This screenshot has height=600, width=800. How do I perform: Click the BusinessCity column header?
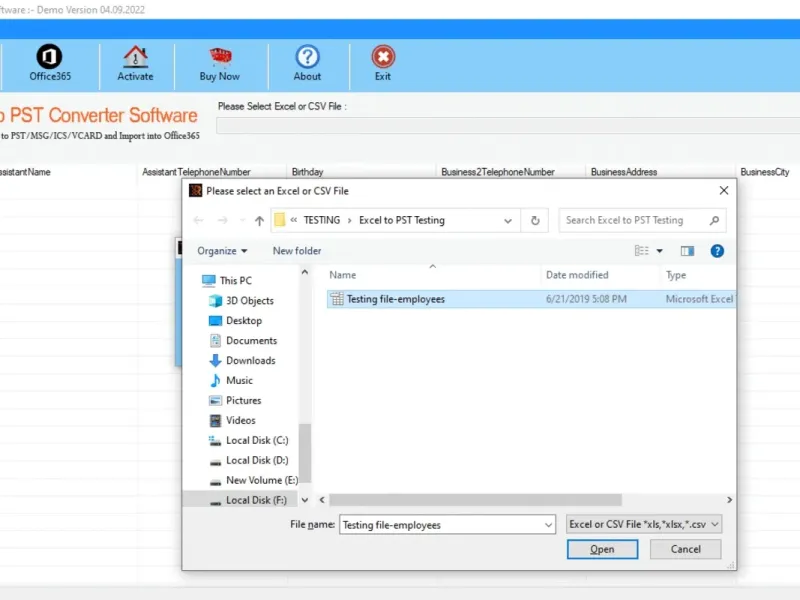coord(764,172)
